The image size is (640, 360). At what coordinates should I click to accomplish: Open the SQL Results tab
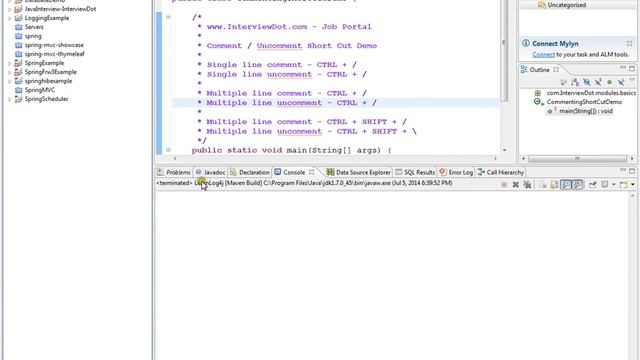click(415, 172)
